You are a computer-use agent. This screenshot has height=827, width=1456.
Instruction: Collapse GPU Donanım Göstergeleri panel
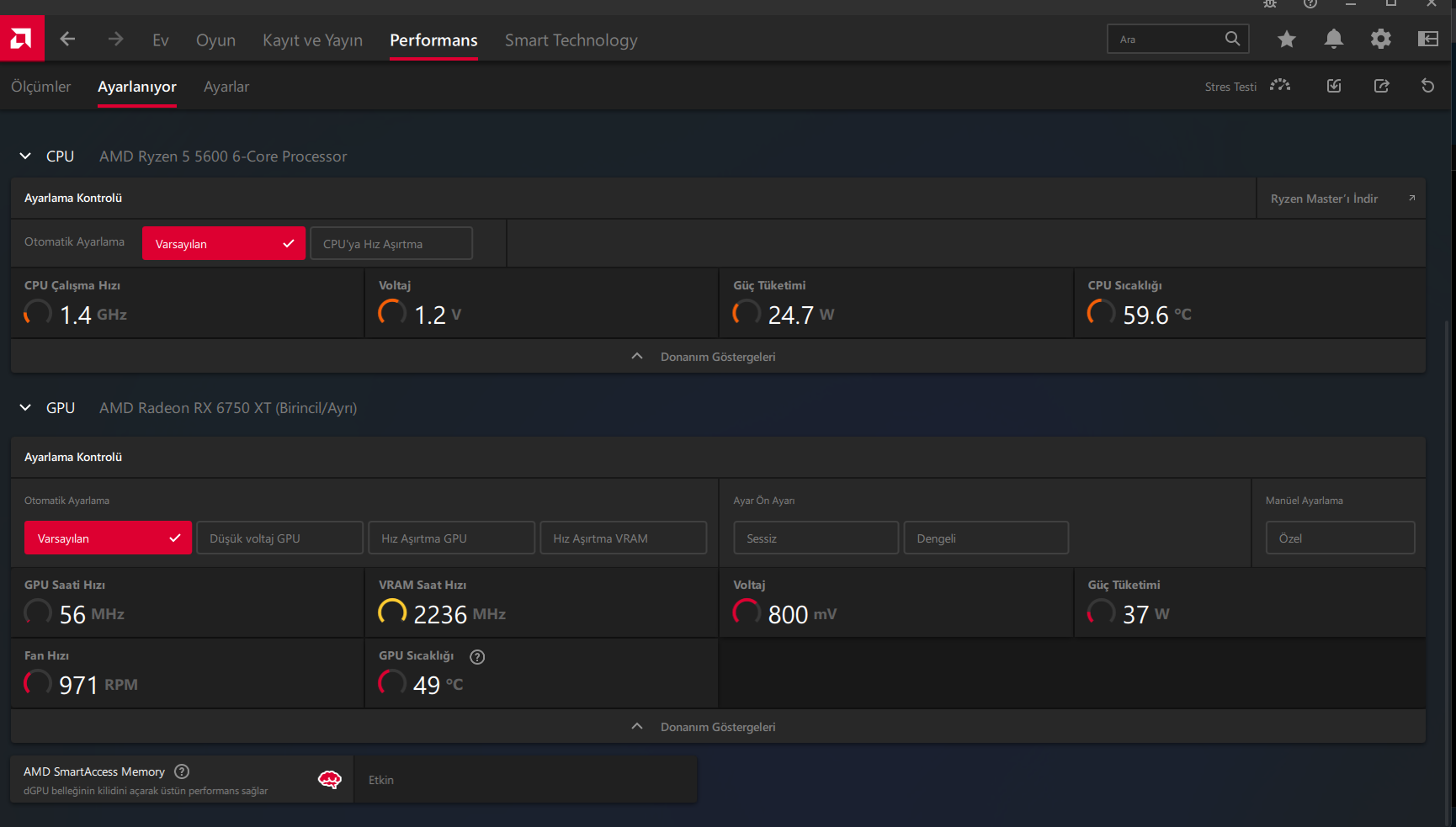tap(718, 727)
